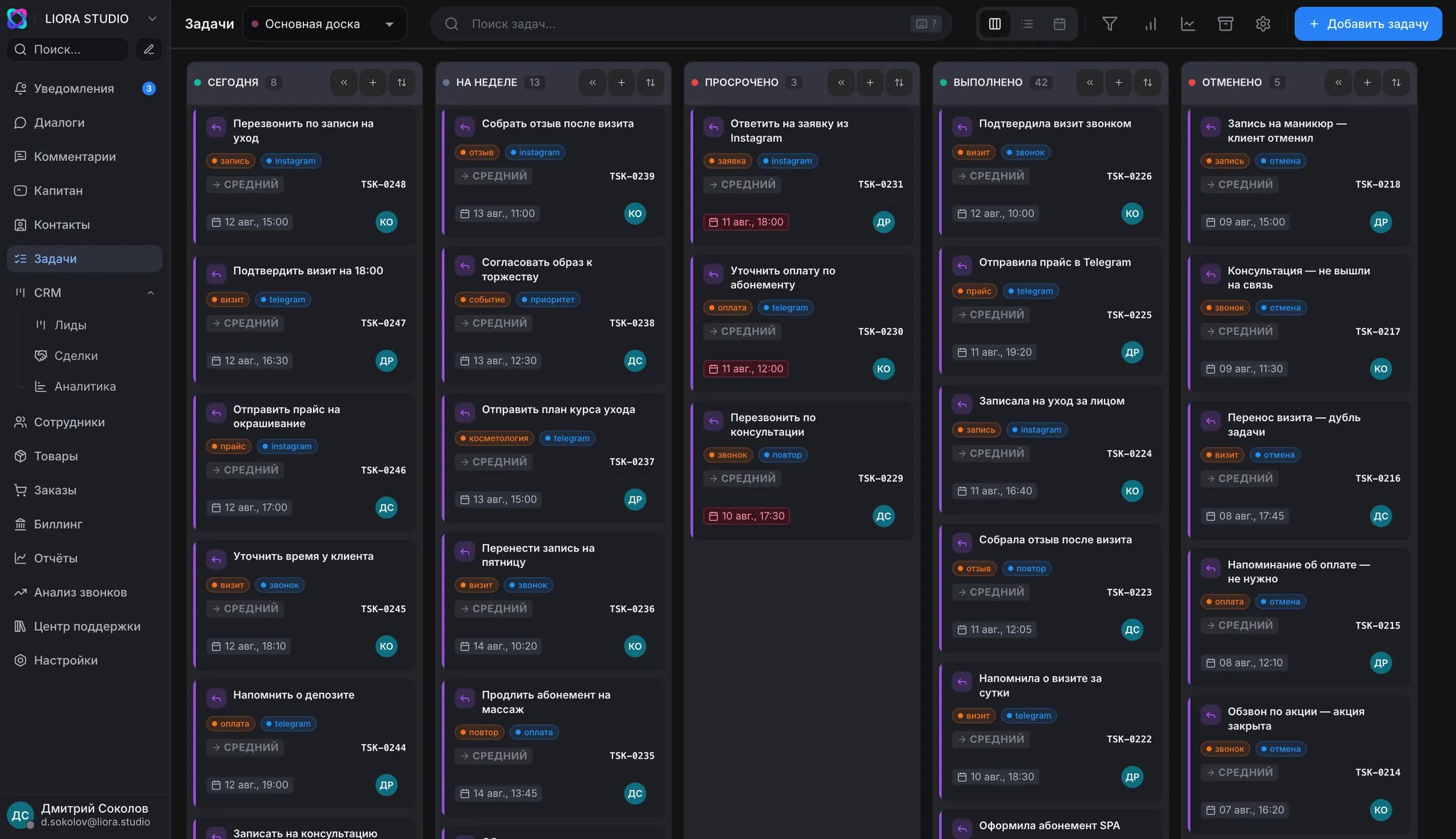Open bar chart statistics icon
The width and height of the screenshot is (1456, 839).
tap(1150, 24)
